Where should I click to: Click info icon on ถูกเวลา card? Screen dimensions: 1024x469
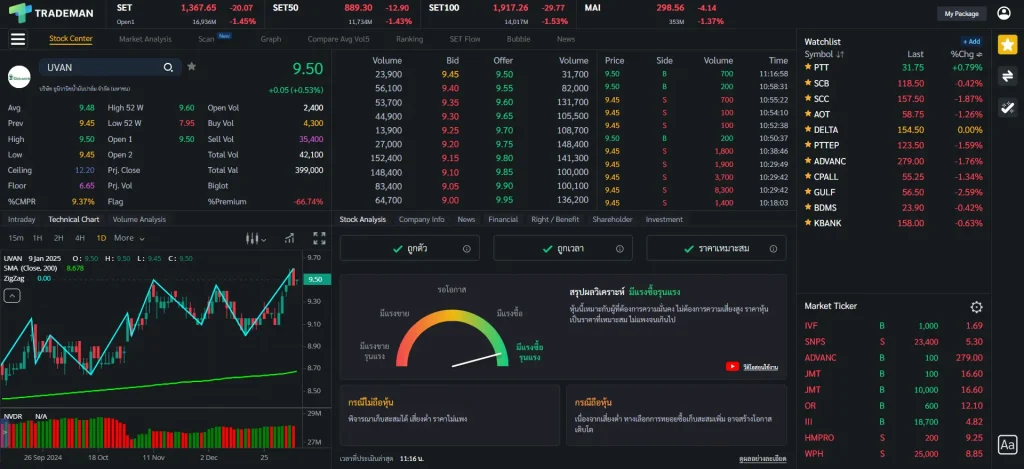(x=620, y=249)
